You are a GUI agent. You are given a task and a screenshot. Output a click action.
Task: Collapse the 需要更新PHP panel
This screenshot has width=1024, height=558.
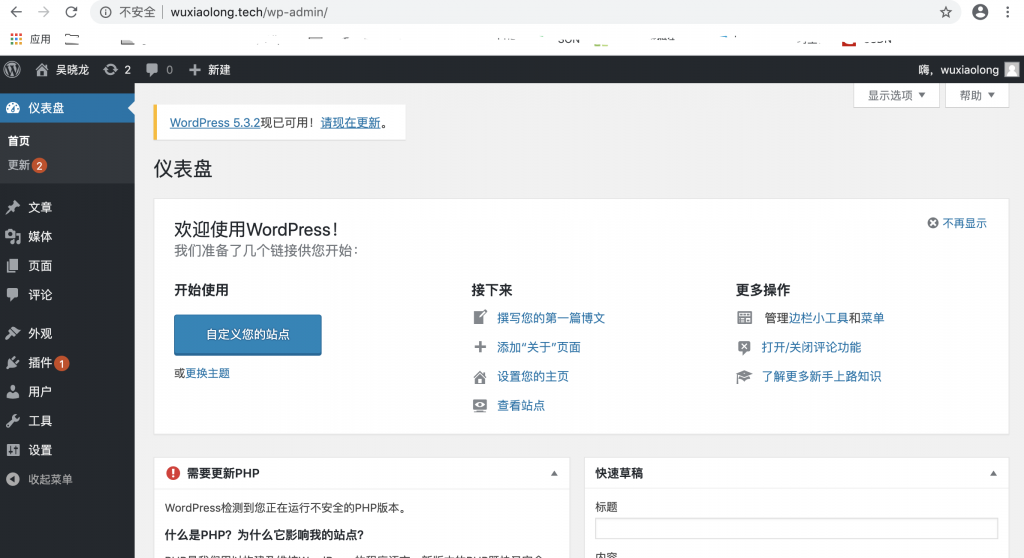554,473
